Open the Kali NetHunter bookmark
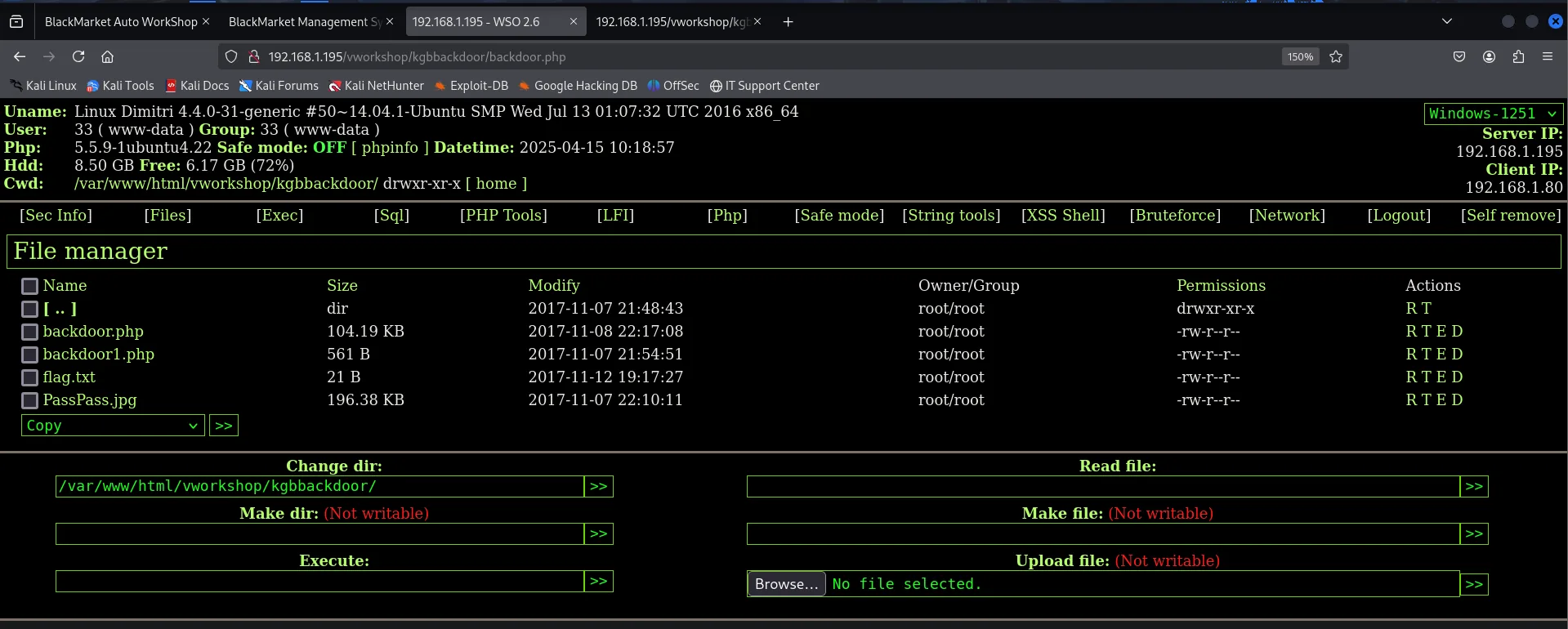Image resolution: width=1568 pixels, height=629 pixels. coord(377,86)
